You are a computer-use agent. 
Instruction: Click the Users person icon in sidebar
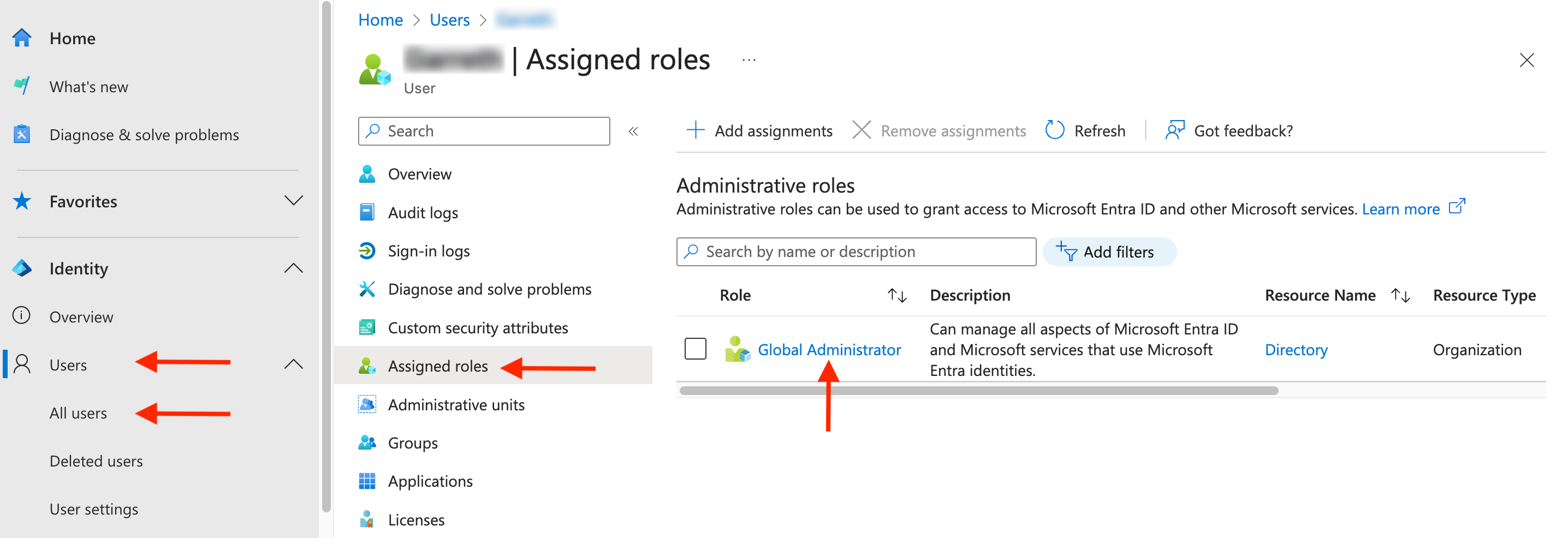click(22, 364)
